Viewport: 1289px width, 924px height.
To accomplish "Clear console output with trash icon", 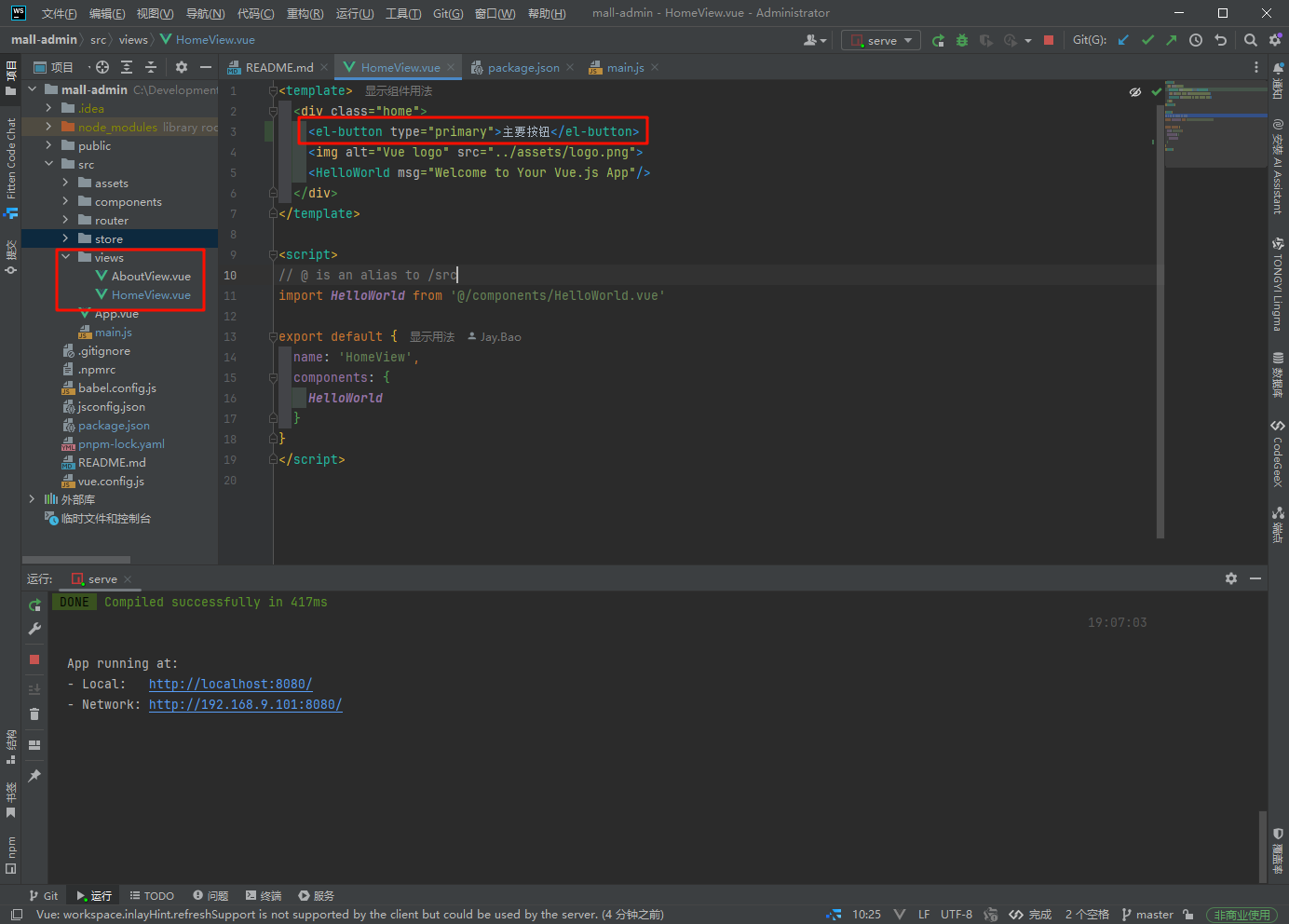I will (x=34, y=714).
